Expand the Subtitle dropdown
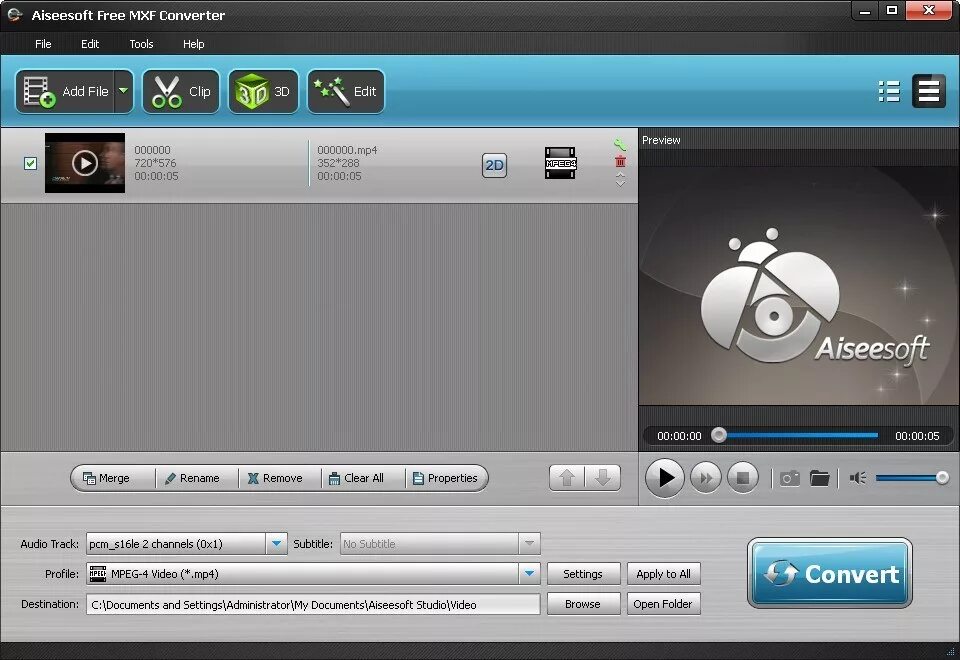 click(x=529, y=544)
